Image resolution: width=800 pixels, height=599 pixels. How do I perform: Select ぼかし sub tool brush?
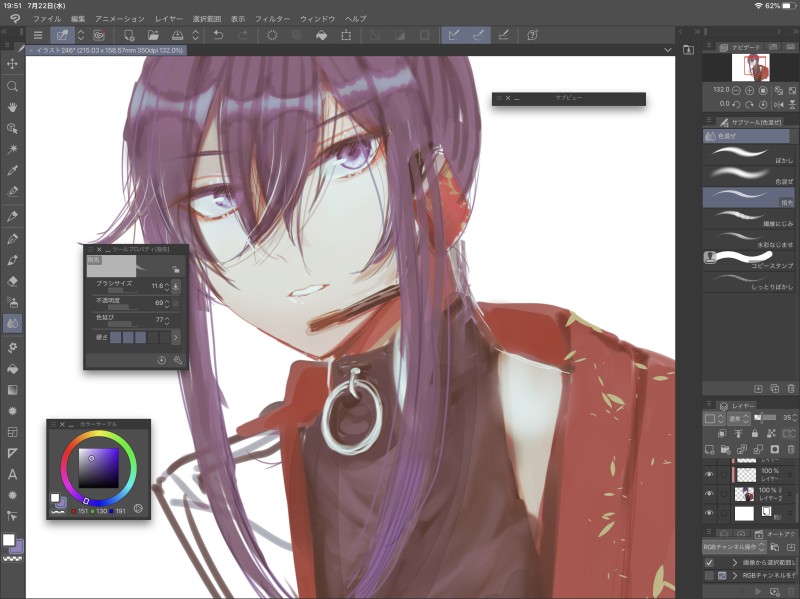point(748,154)
